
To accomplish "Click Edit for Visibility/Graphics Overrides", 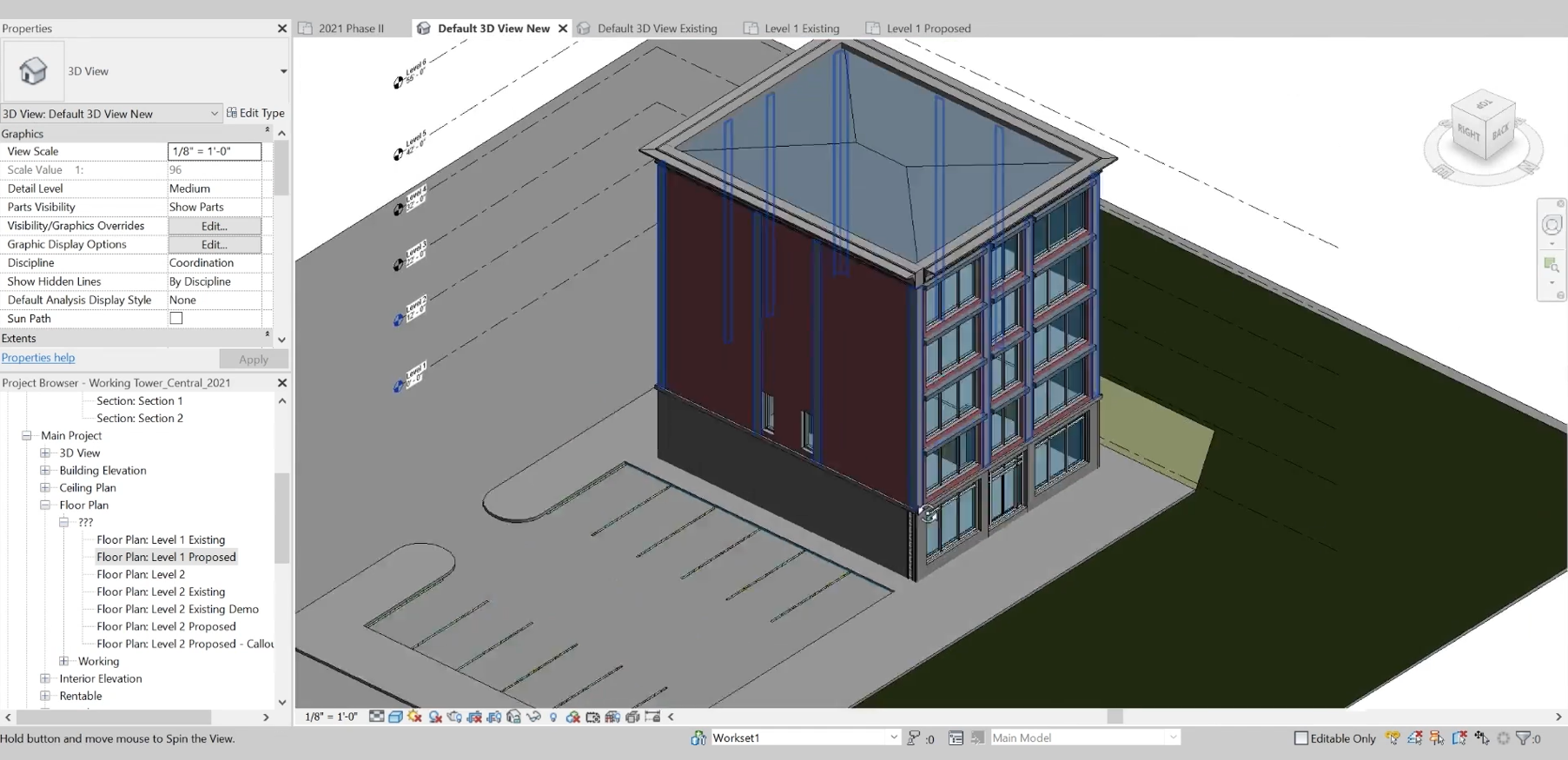I will click(x=214, y=226).
